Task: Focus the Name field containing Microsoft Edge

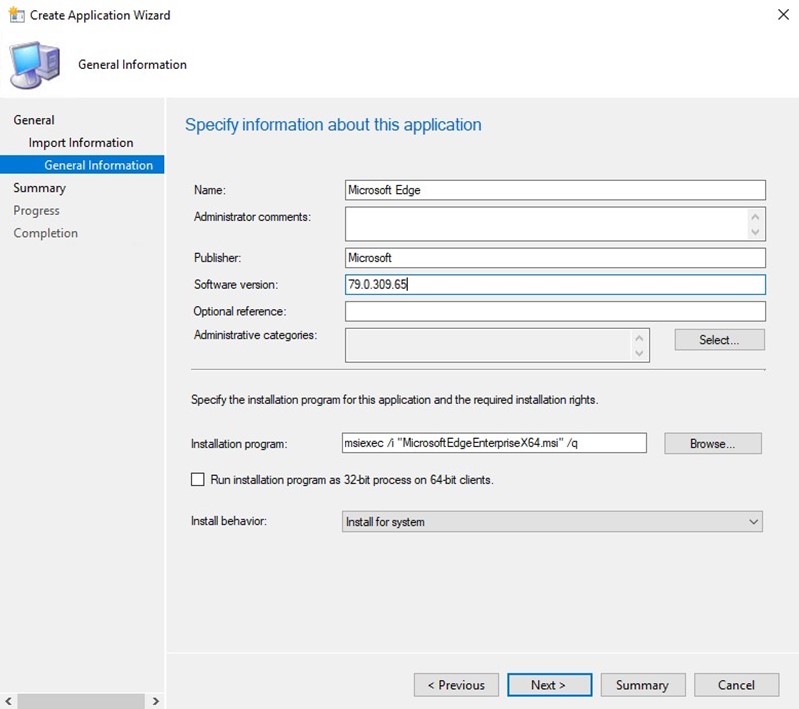Action: [x=555, y=190]
